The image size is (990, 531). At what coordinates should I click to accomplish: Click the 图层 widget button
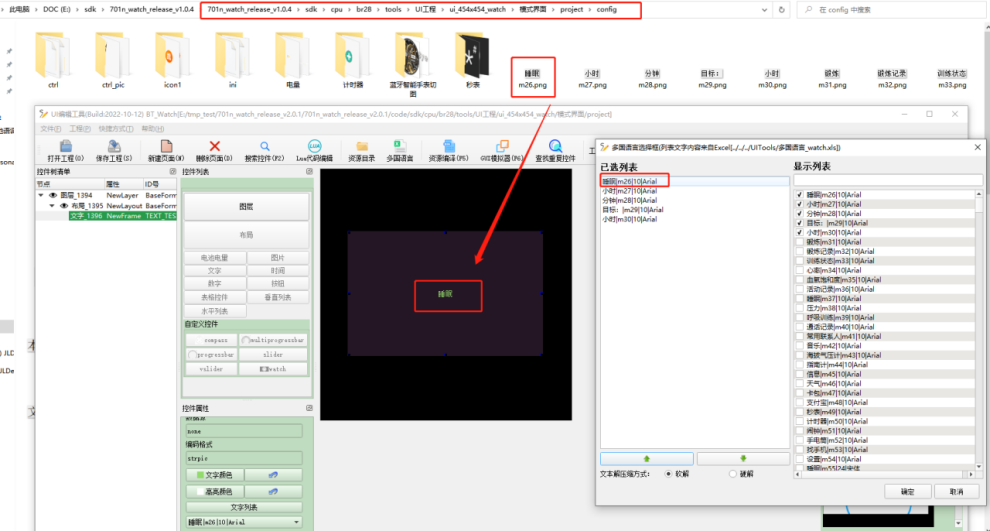click(246, 206)
